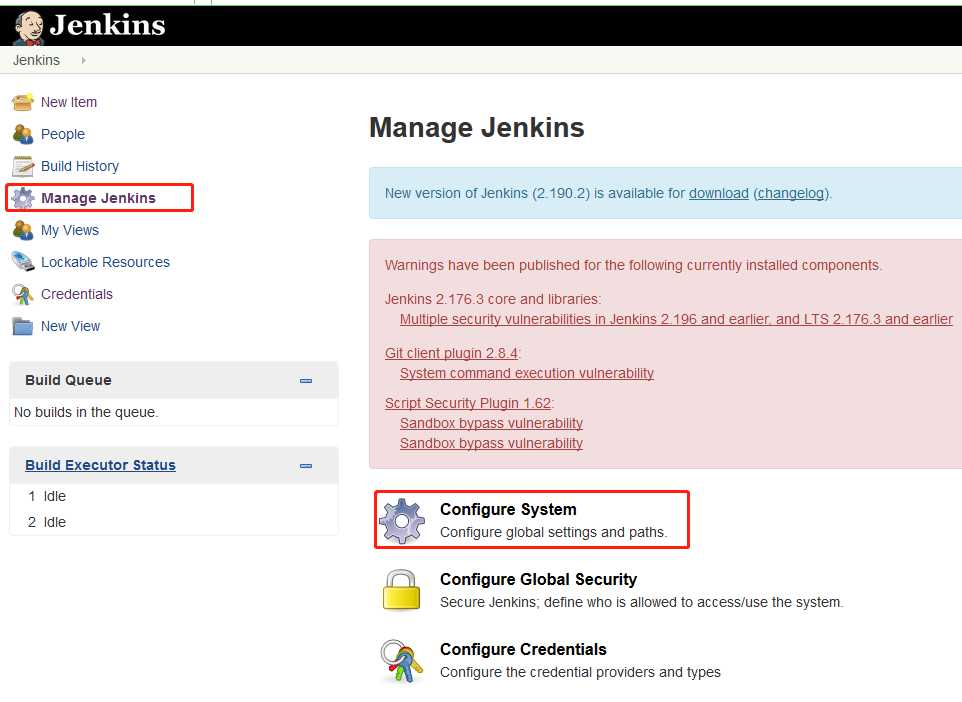Click 'Configure global settings and paths.' description
The height and width of the screenshot is (702, 962).
click(x=553, y=532)
